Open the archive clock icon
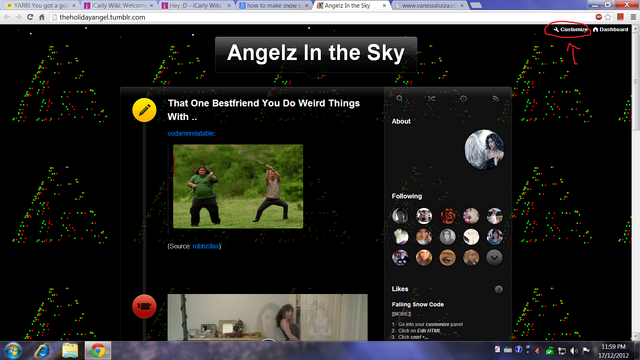This screenshot has width=640, height=360. pyautogui.click(x=463, y=99)
